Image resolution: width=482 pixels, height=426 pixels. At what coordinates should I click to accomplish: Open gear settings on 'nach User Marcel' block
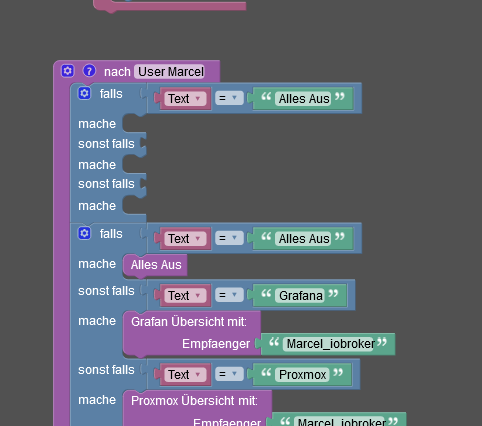pos(68,71)
